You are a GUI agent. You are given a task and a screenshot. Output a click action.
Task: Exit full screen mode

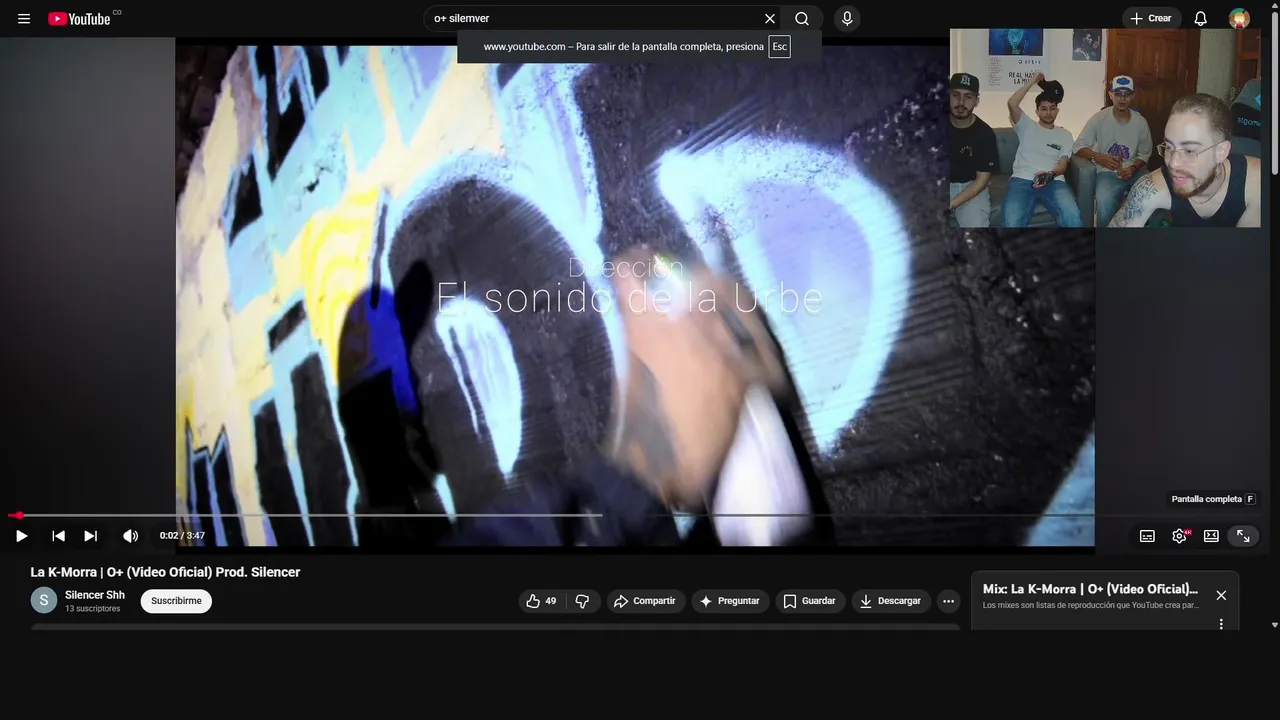click(x=1243, y=536)
